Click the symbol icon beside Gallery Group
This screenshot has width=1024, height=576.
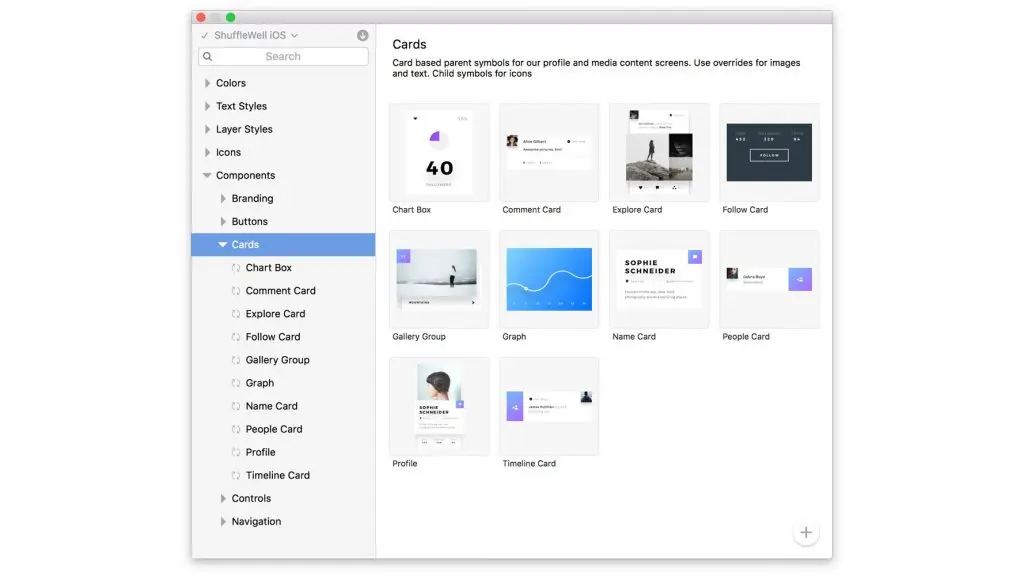(234, 359)
